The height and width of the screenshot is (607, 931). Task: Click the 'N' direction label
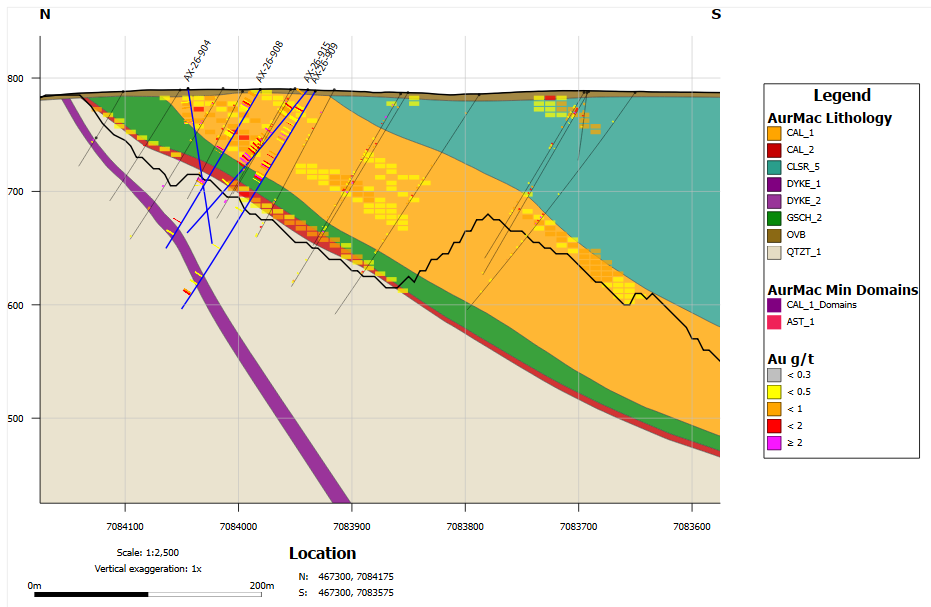[45, 14]
